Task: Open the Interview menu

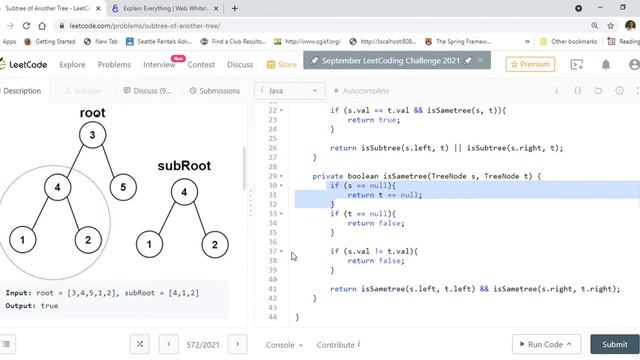Action: (159, 64)
